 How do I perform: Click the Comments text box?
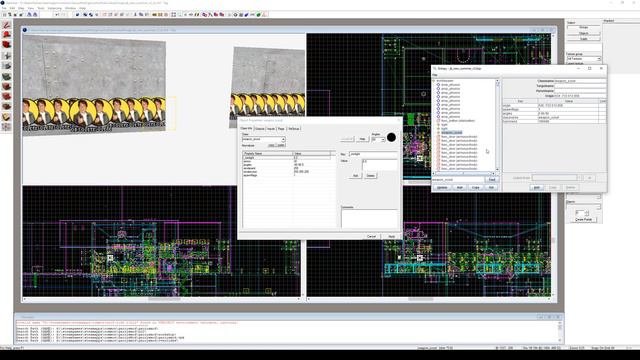pyautogui.click(x=369, y=218)
